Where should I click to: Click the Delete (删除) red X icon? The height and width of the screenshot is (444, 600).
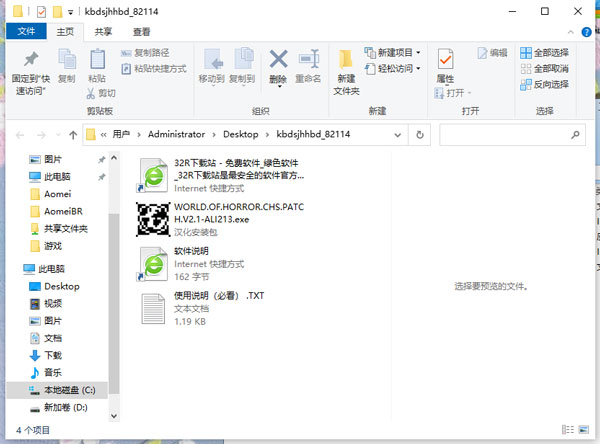pos(278,60)
